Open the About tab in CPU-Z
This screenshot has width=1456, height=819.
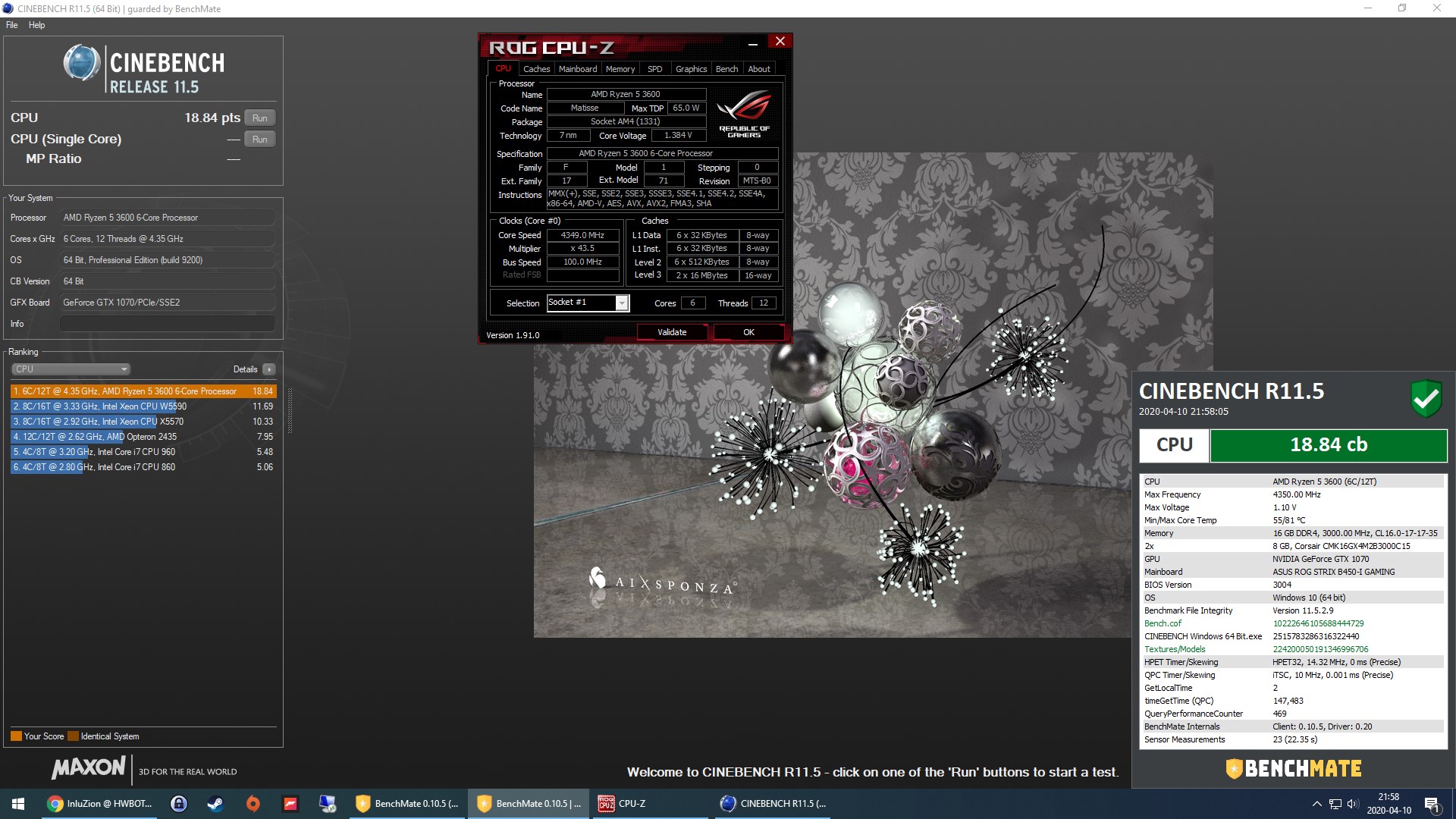[759, 69]
